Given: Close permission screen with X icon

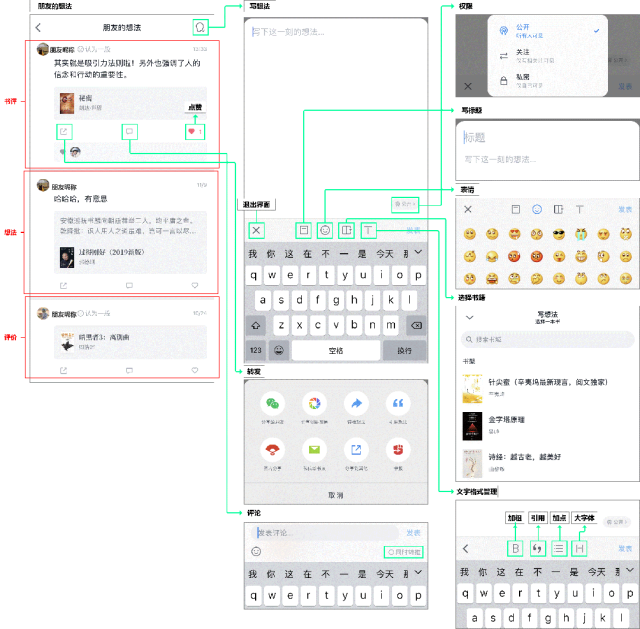Looking at the screenshot, I should (468, 86).
